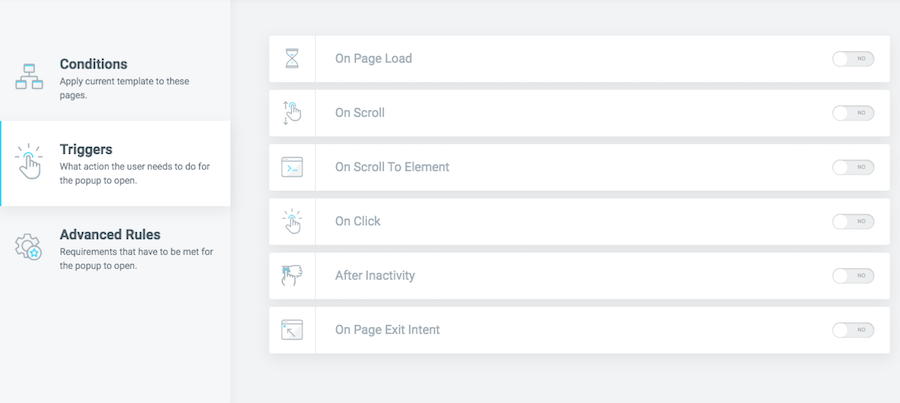Enable the On Page Load toggle
The width and height of the screenshot is (900, 403).
(853, 59)
